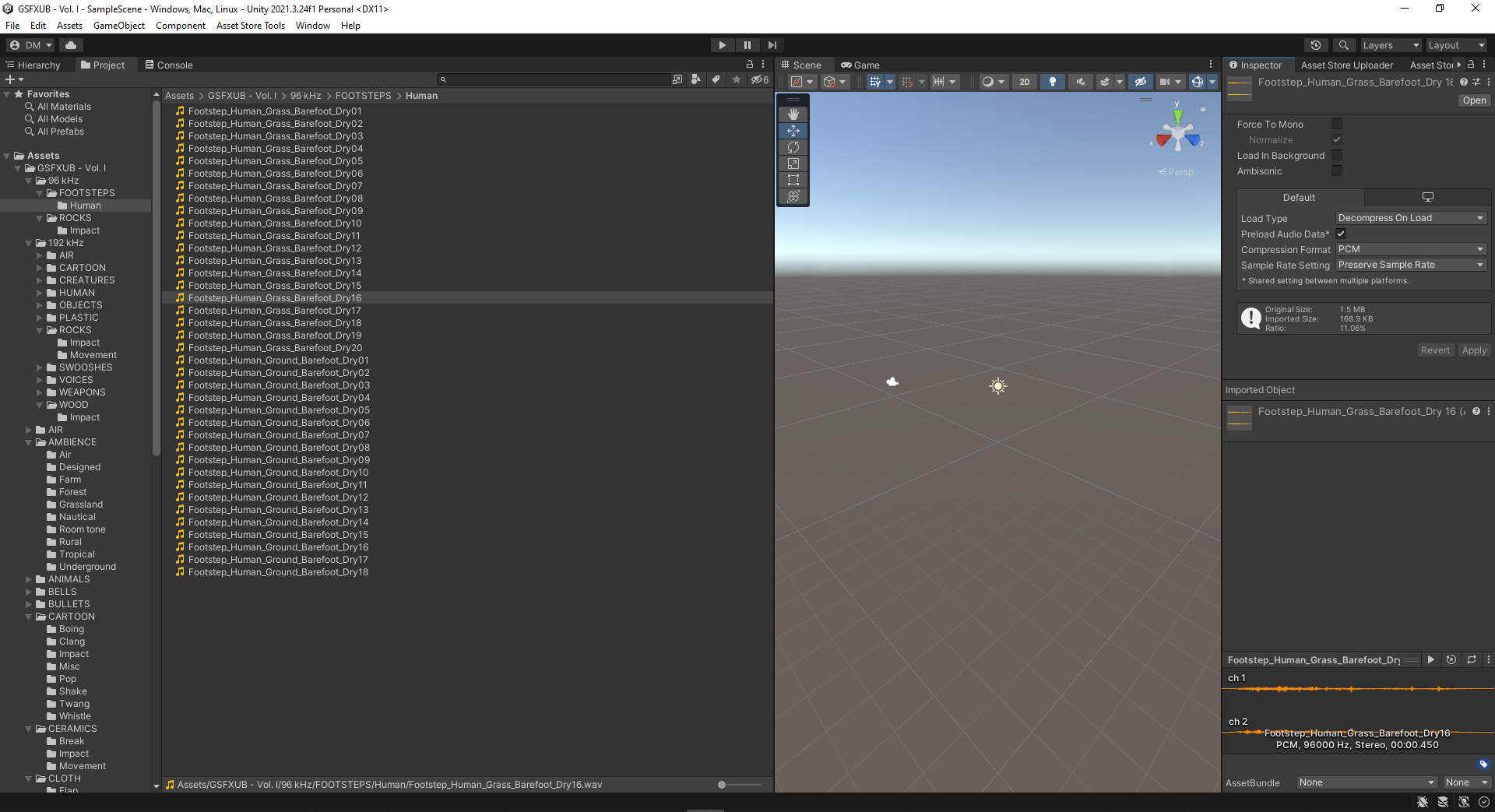Uncheck Preload Audio Data

(1341, 234)
